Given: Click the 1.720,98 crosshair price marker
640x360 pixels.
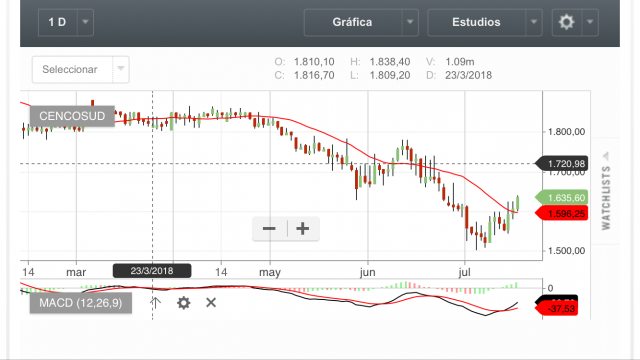Looking at the screenshot, I should click(562, 164).
